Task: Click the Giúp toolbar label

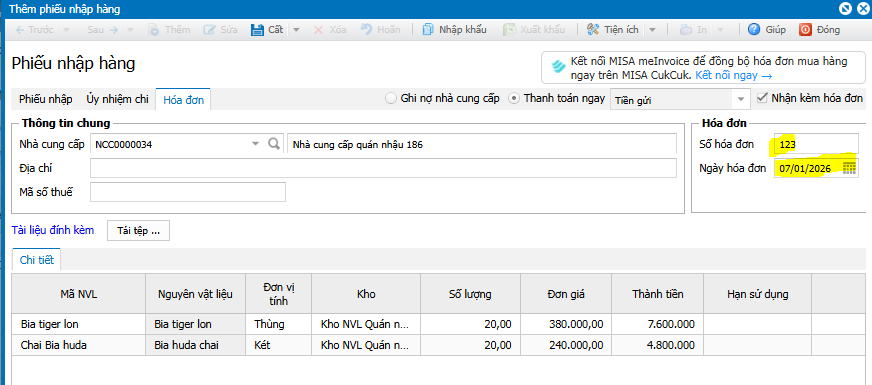Action: (776, 30)
